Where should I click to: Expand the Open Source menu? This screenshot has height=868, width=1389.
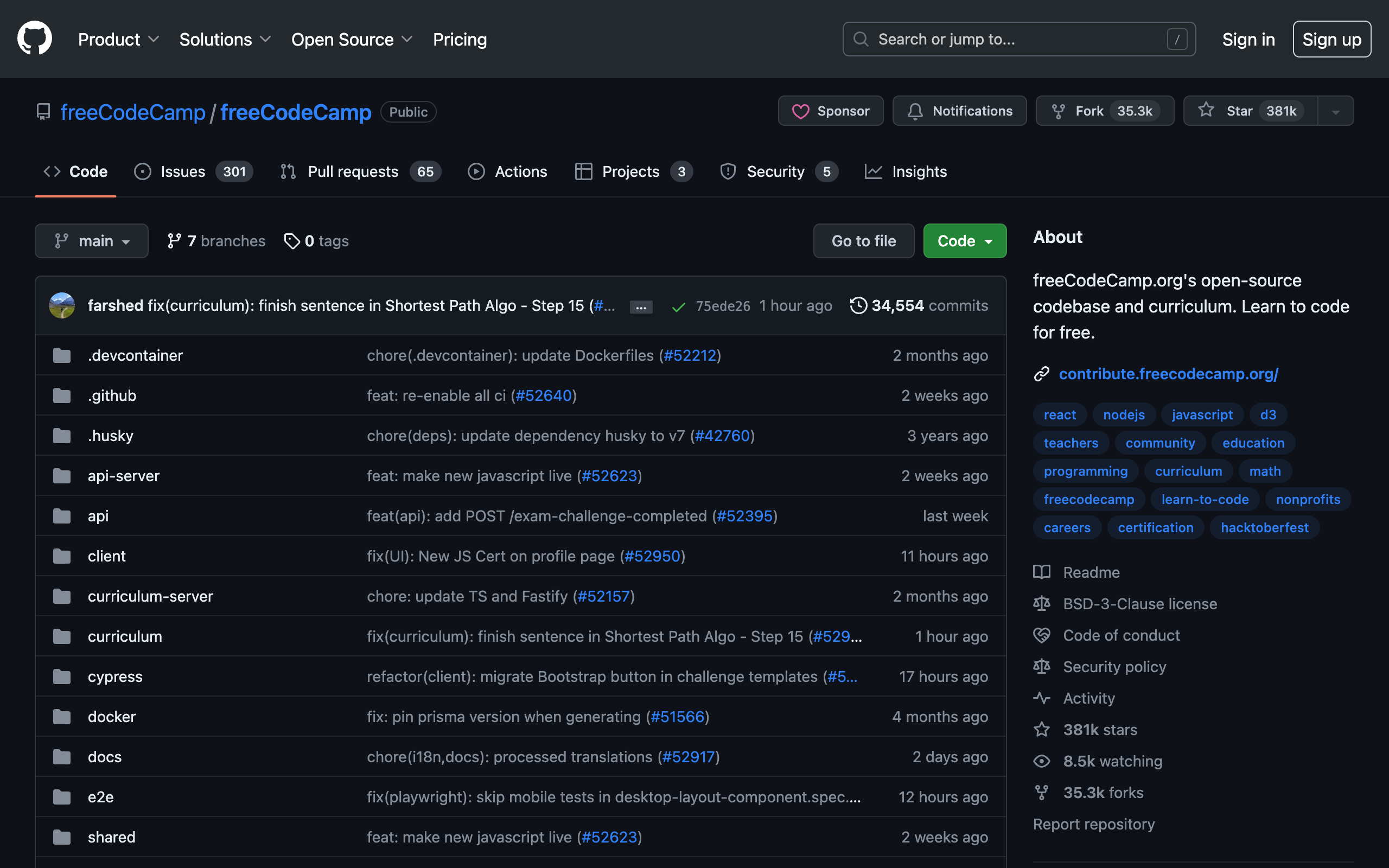coord(352,39)
